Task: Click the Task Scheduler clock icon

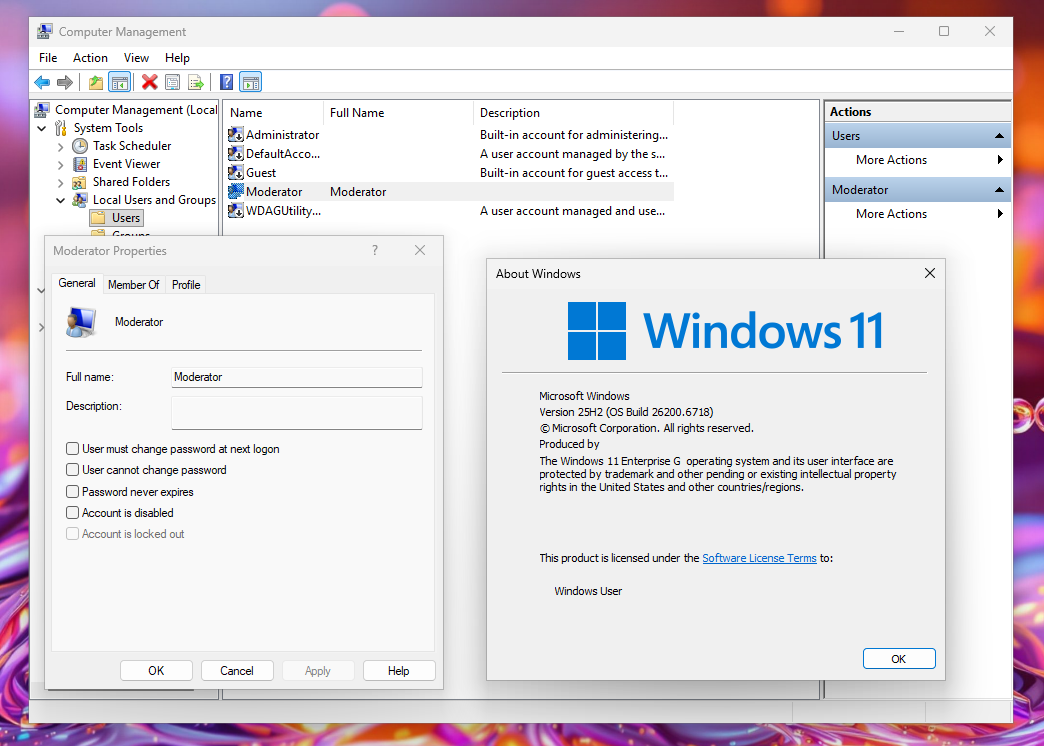Action: click(80, 146)
